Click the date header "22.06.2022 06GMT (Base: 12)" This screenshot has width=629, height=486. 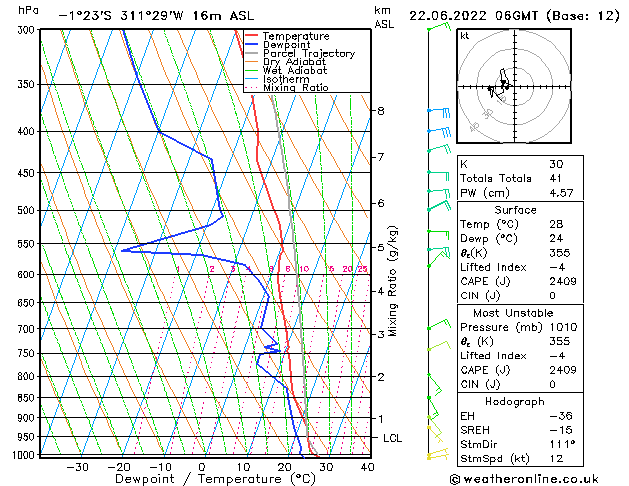coord(514,16)
